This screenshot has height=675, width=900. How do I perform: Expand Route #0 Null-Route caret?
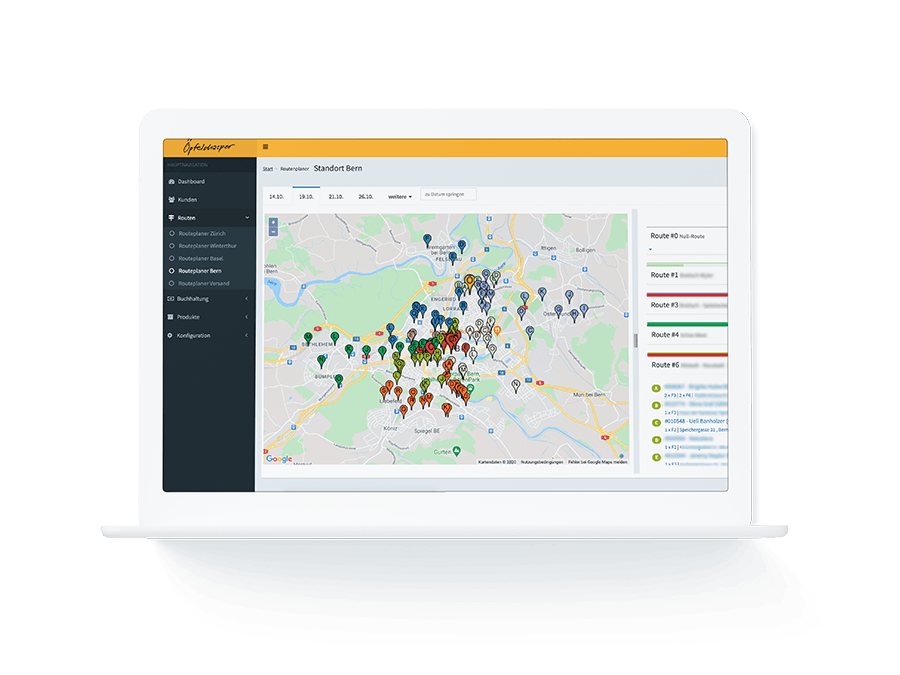click(651, 249)
